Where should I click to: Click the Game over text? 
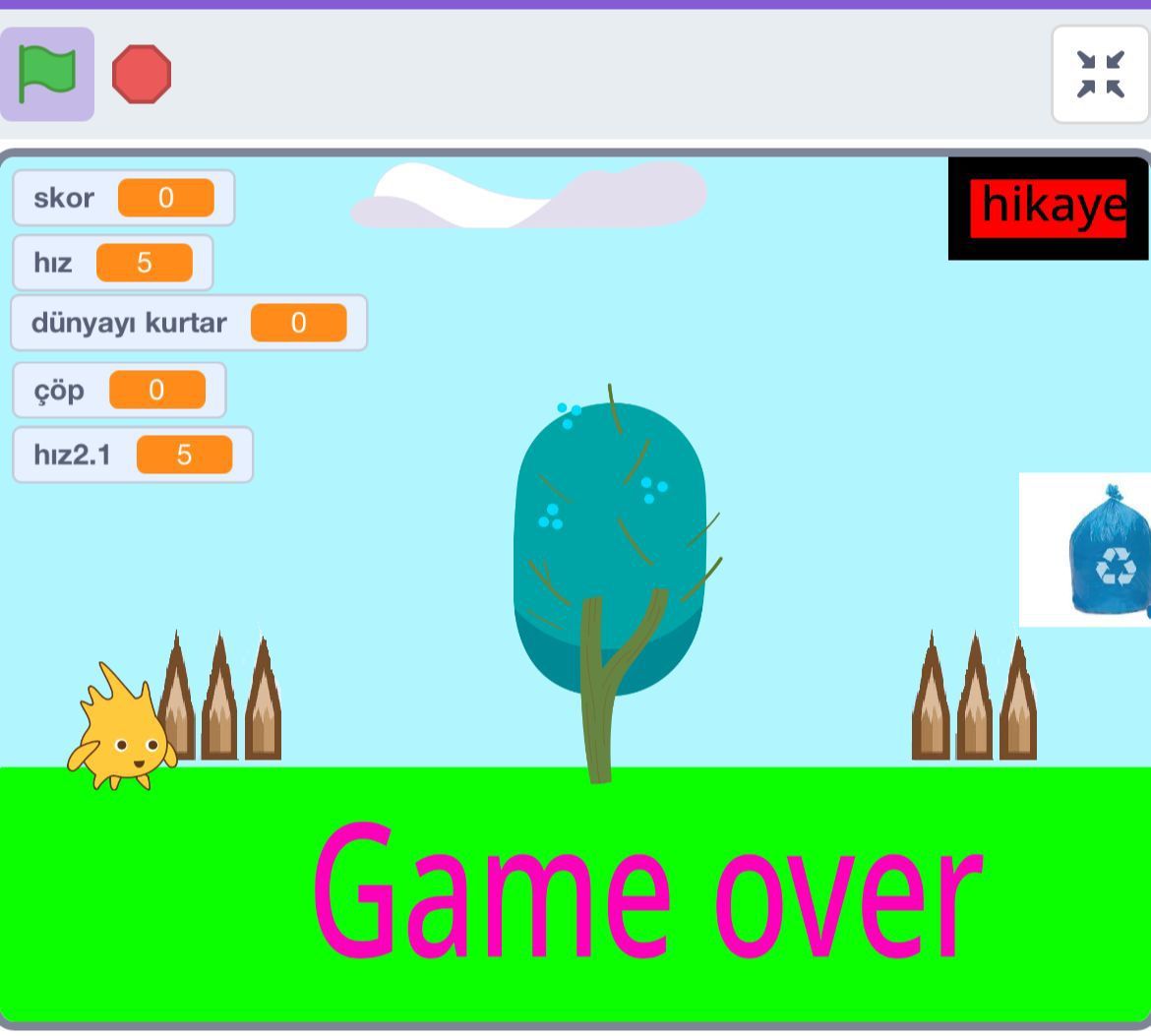click(647, 890)
